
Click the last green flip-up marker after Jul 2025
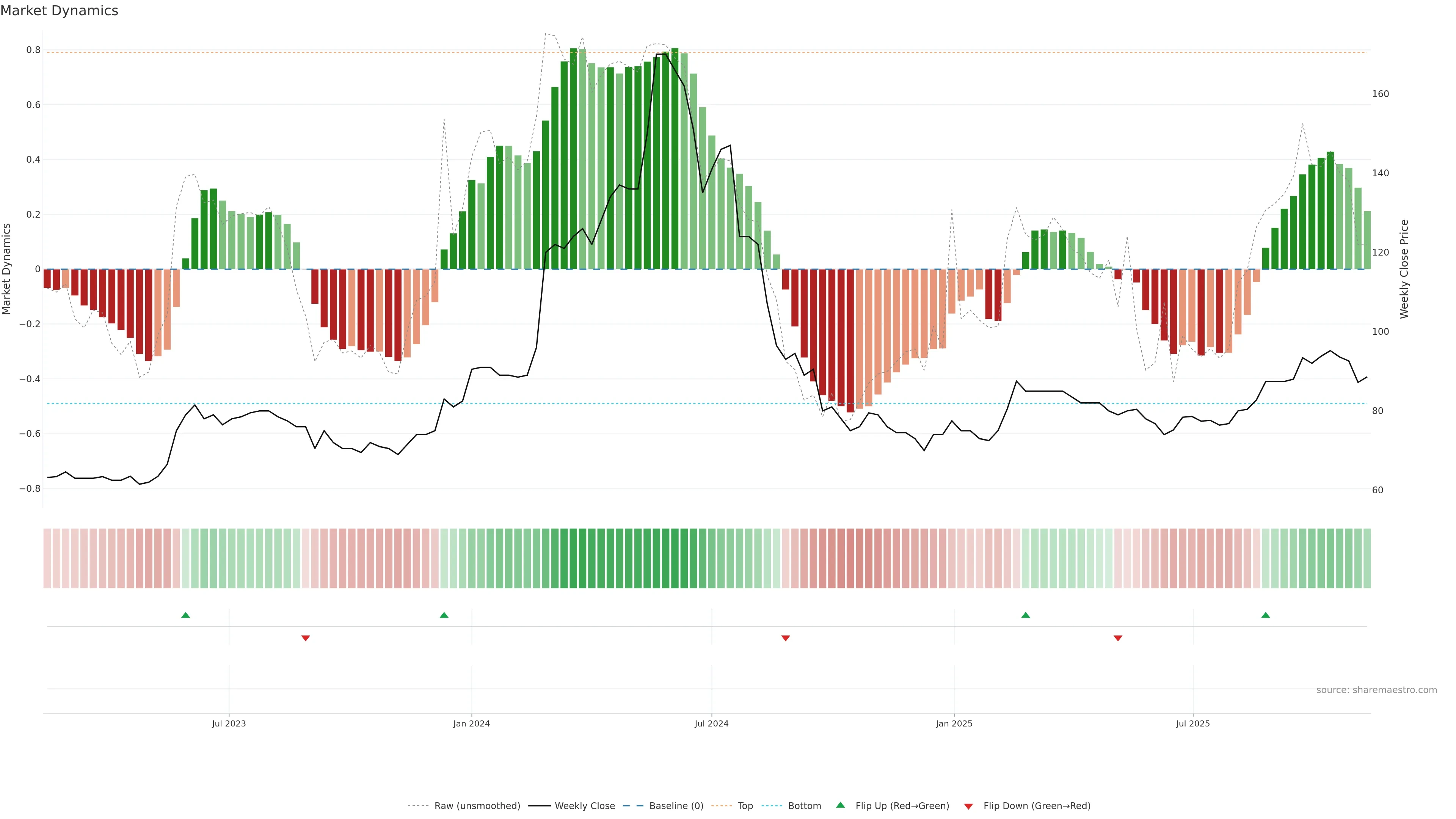pyautogui.click(x=1266, y=615)
